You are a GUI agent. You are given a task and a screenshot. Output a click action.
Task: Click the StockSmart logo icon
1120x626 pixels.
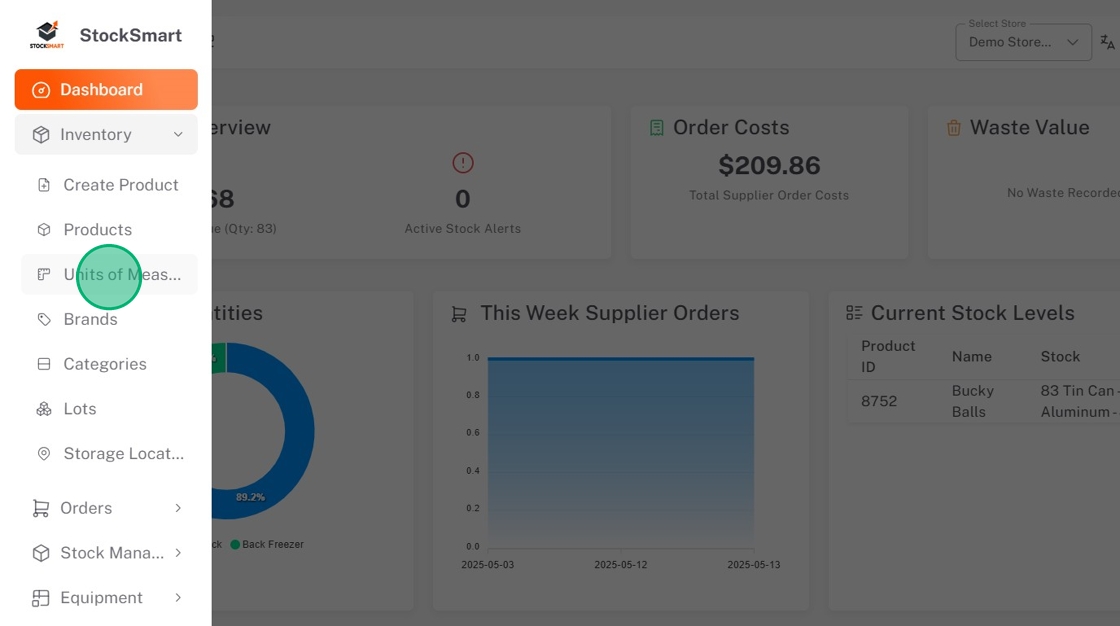click(x=46, y=35)
